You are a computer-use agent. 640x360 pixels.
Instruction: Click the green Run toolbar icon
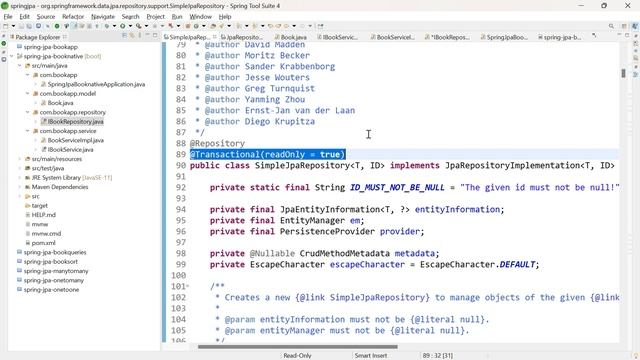point(122,26)
